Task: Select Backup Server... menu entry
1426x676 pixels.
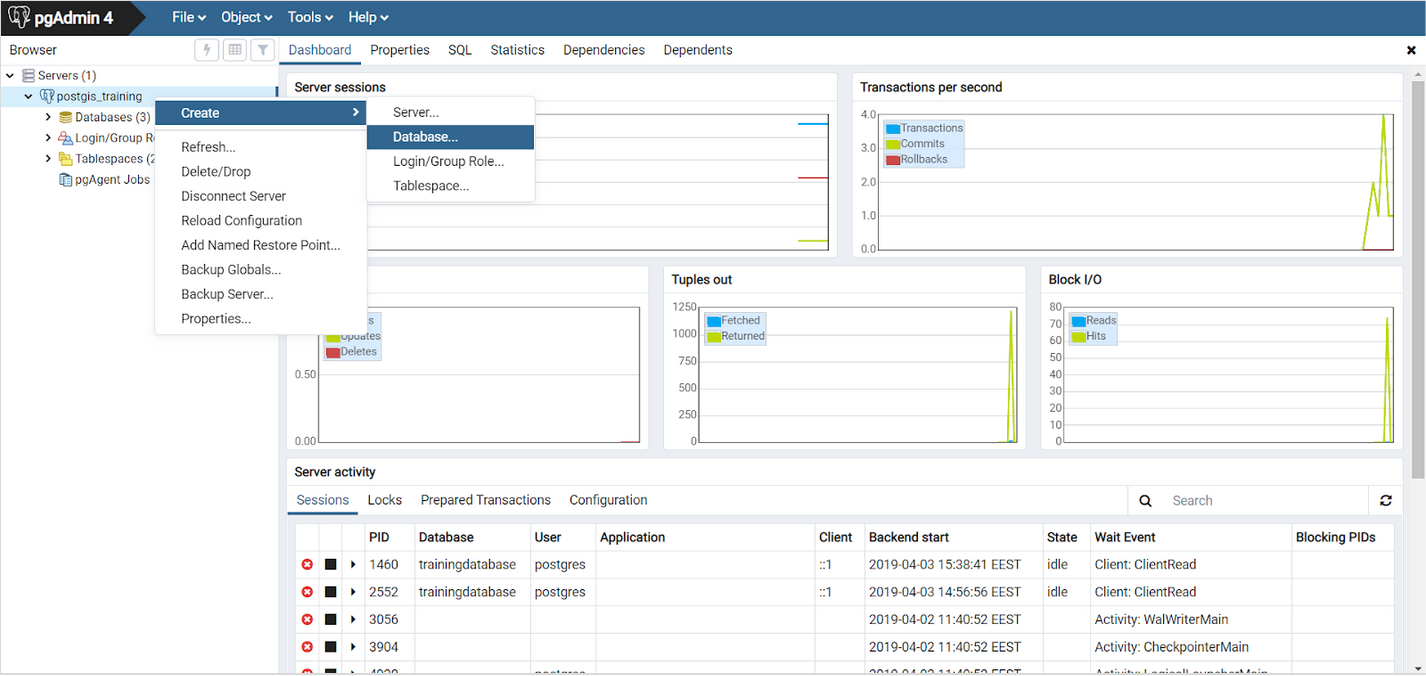Action: (227, 294)
